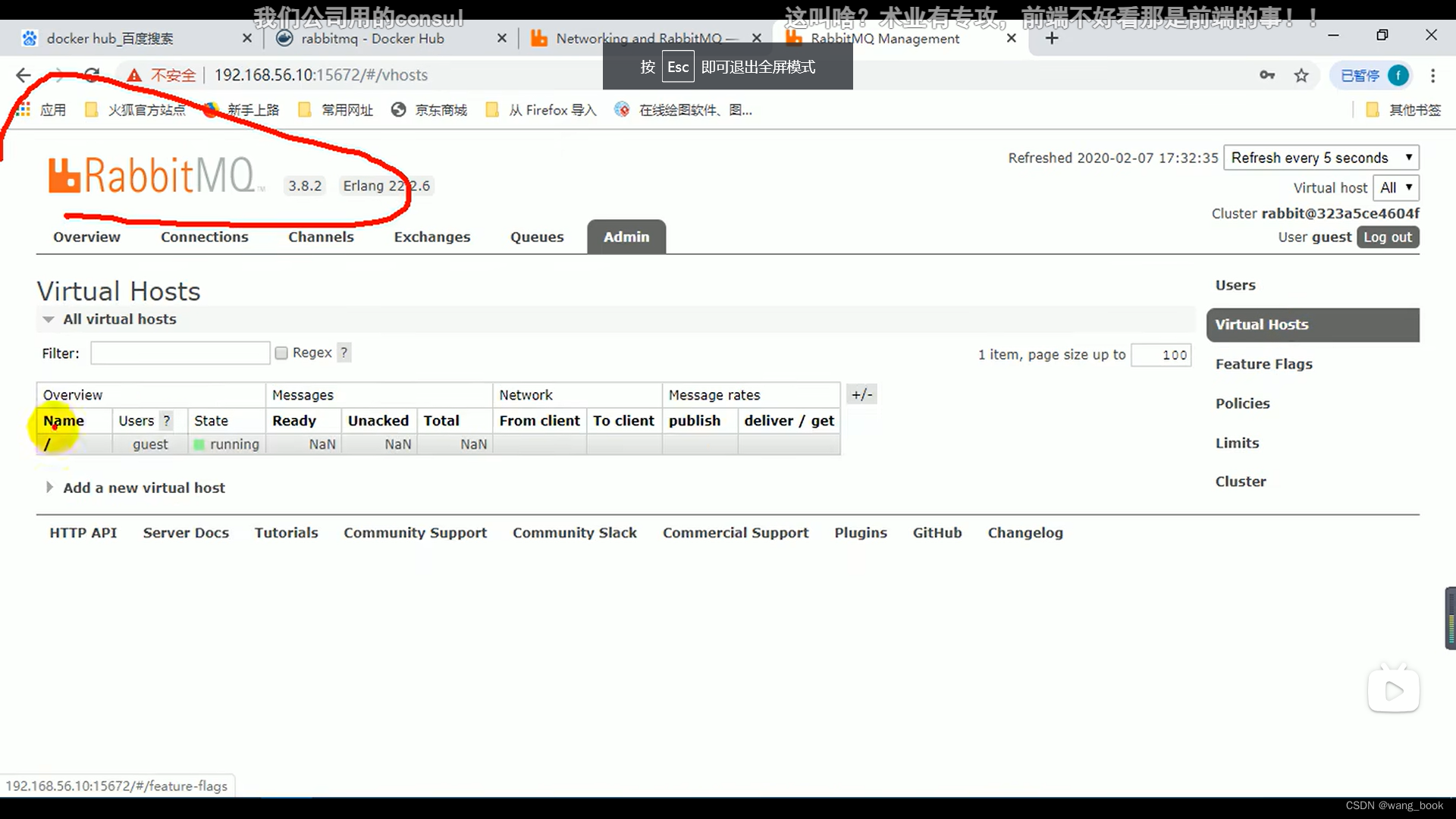Sort by the Name column header
Screen dimensions: 1456x819
tap(64, 421)
